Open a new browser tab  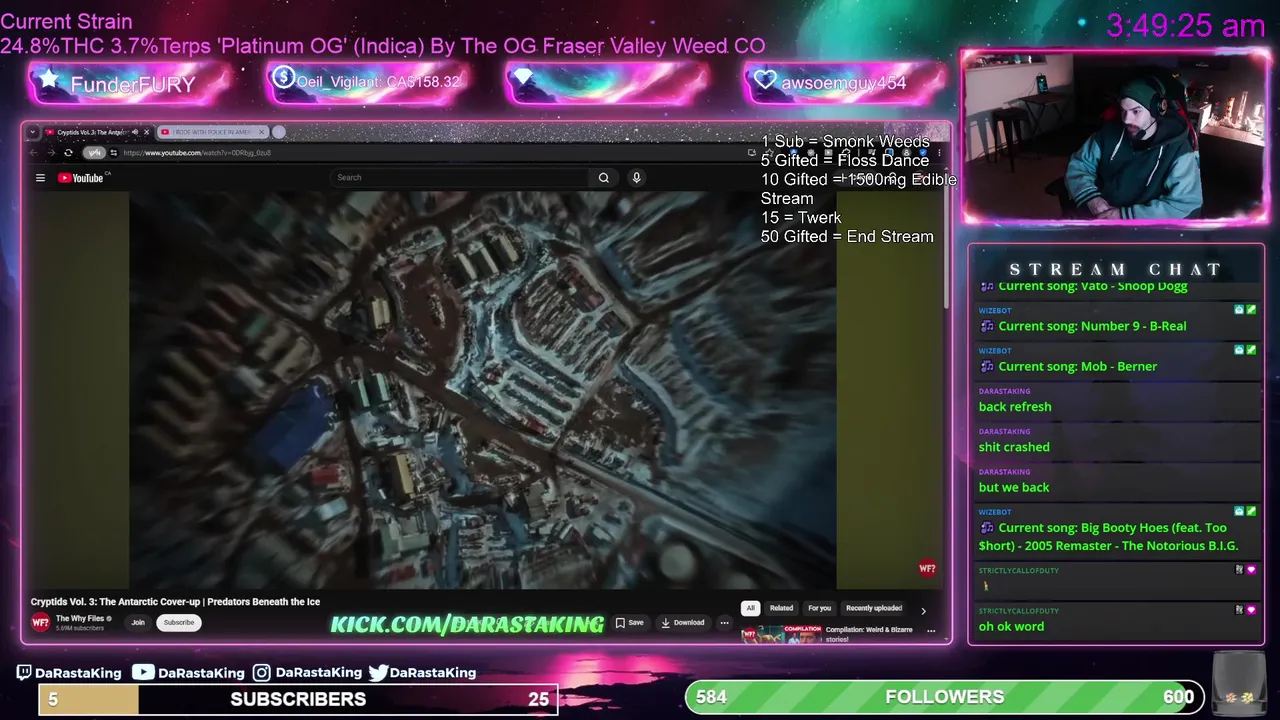pyautogui.click(x=279, y=132)
